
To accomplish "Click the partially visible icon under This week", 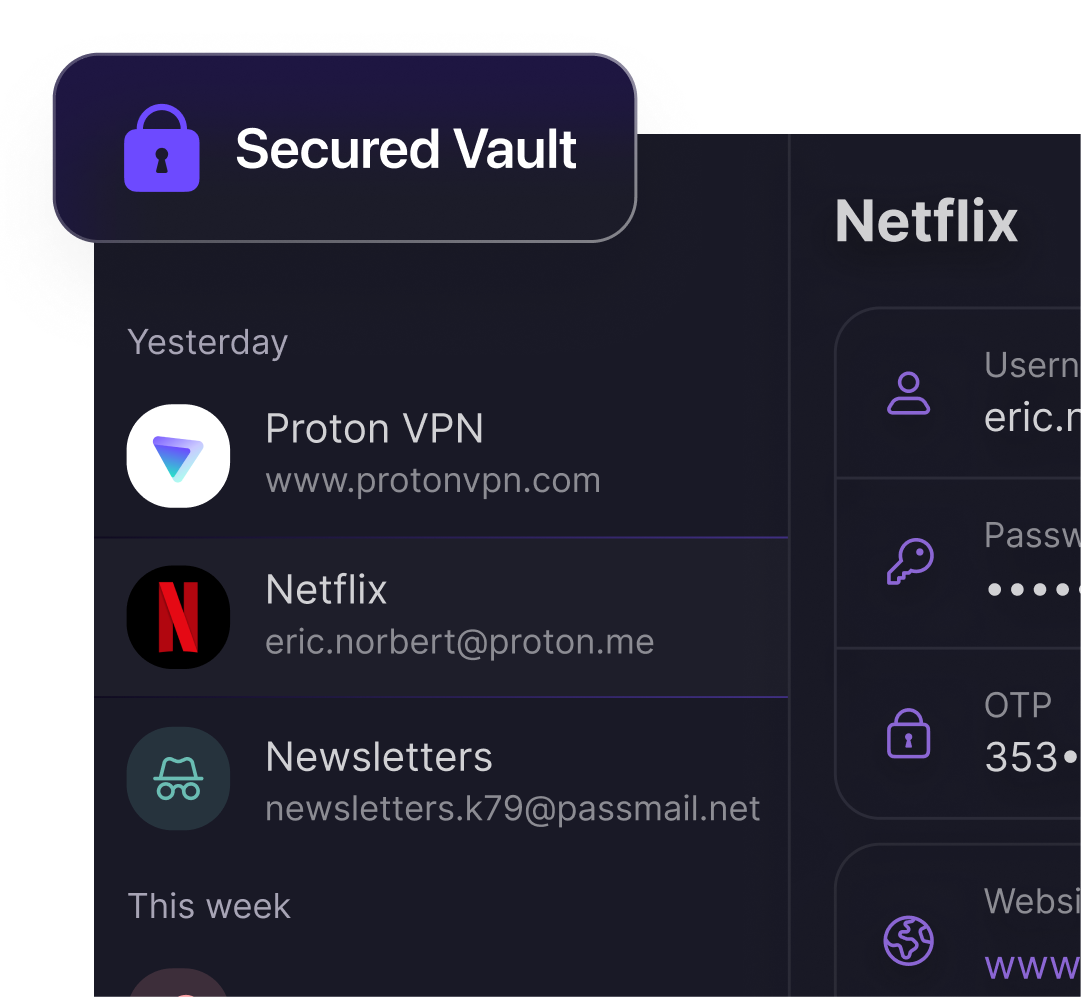I will (x=178, y=985).
